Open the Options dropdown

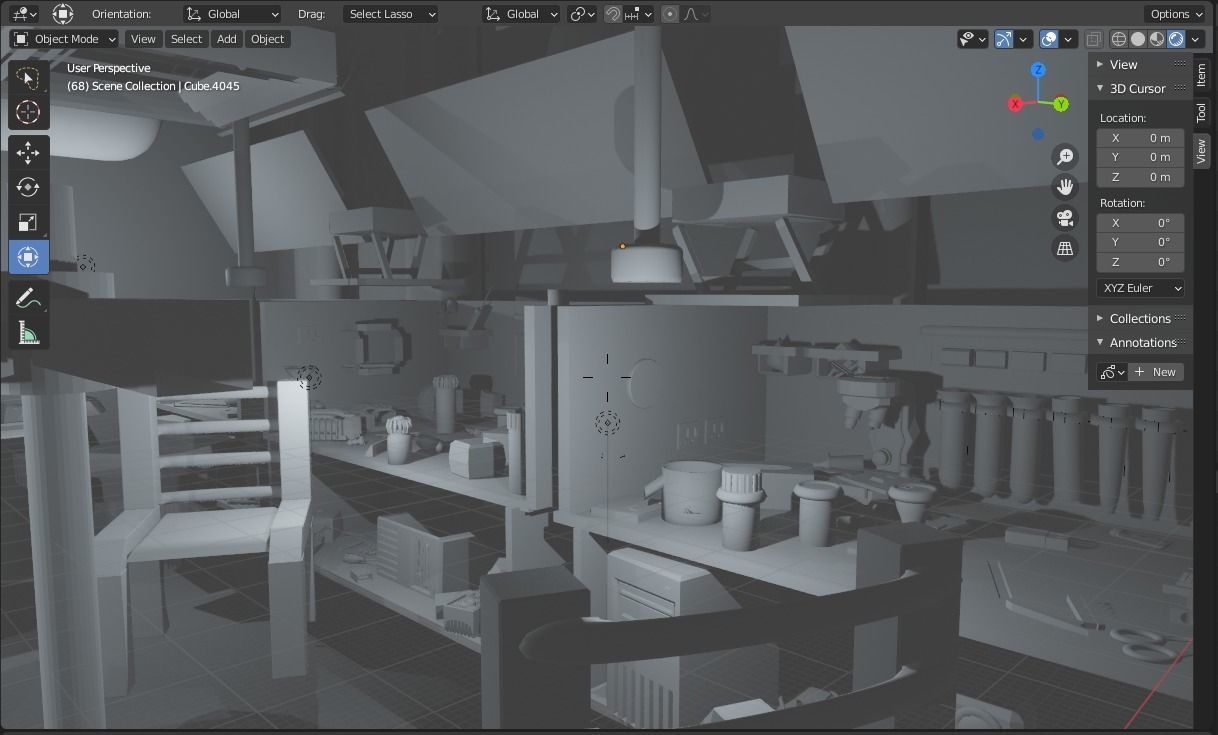pos(1175,14)
